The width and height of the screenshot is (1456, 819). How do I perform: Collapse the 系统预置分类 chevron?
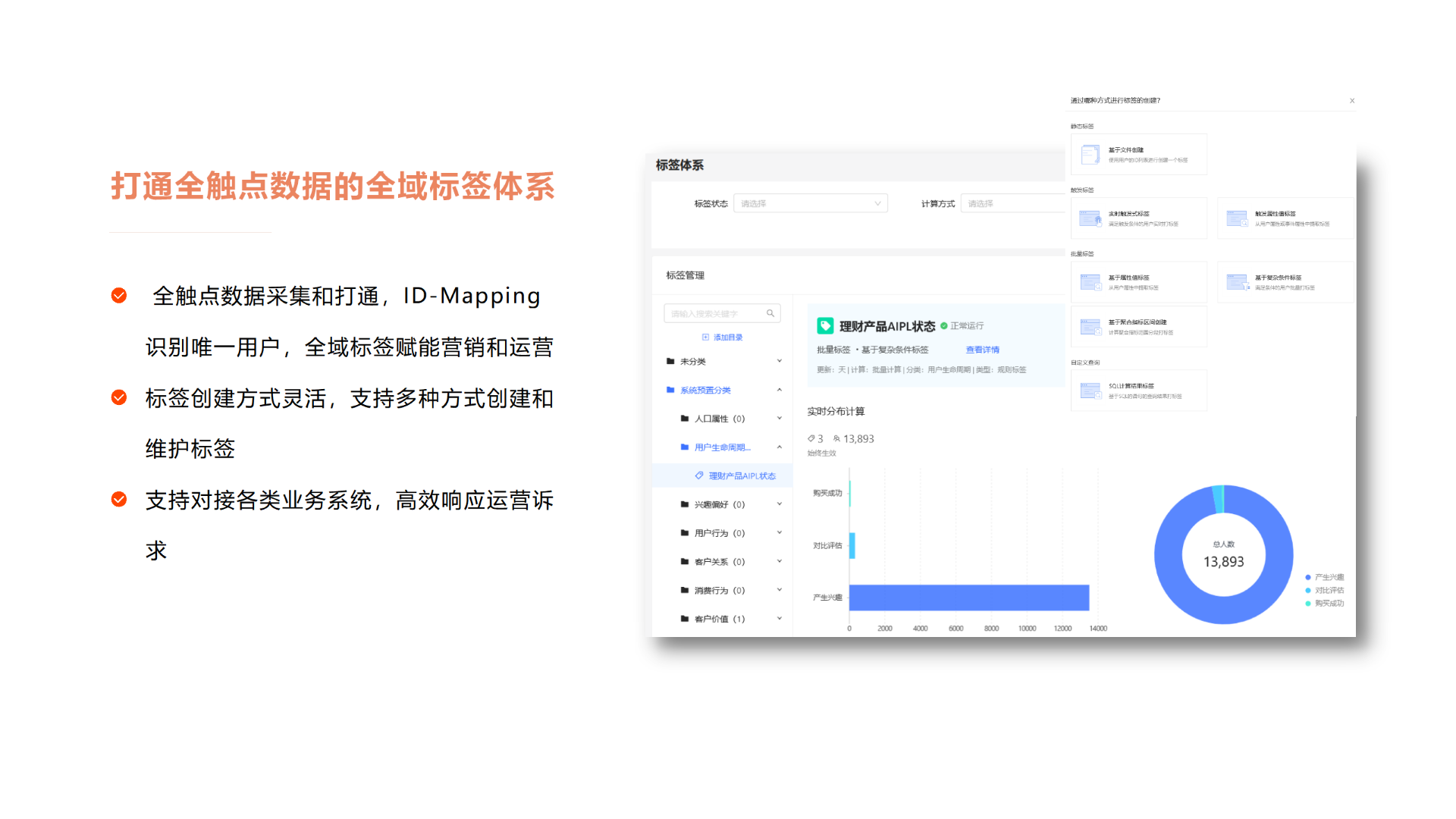pos(779,390)
